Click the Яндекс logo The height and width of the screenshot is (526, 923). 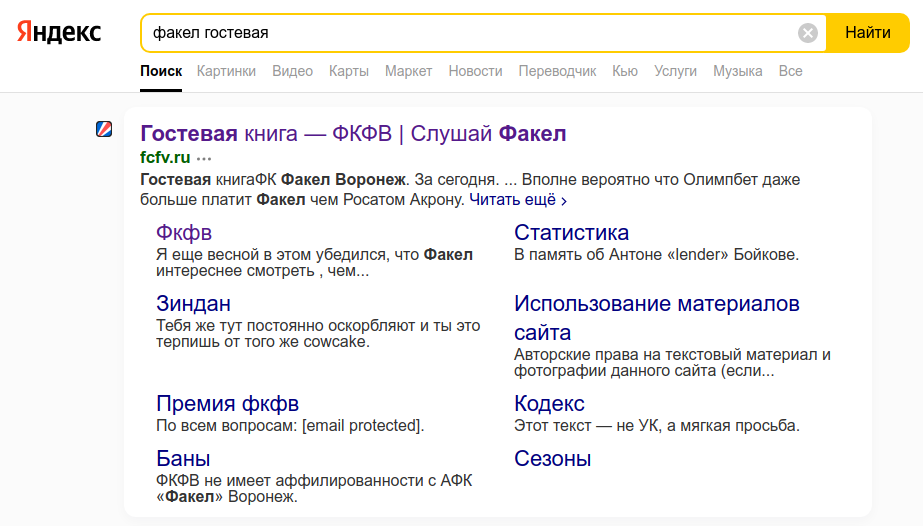pos(59,32)
